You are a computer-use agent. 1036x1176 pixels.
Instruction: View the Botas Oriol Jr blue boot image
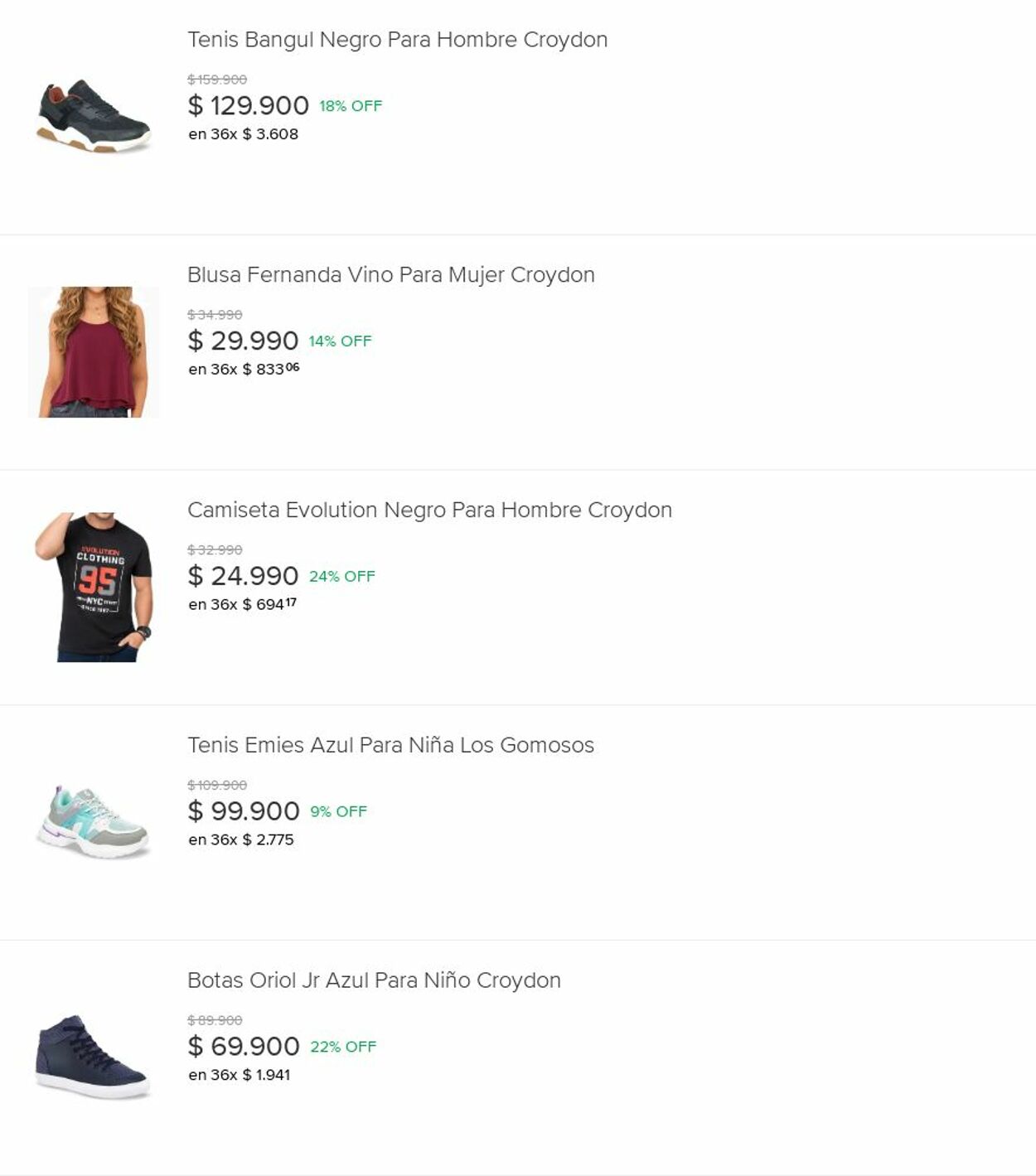94,1057
